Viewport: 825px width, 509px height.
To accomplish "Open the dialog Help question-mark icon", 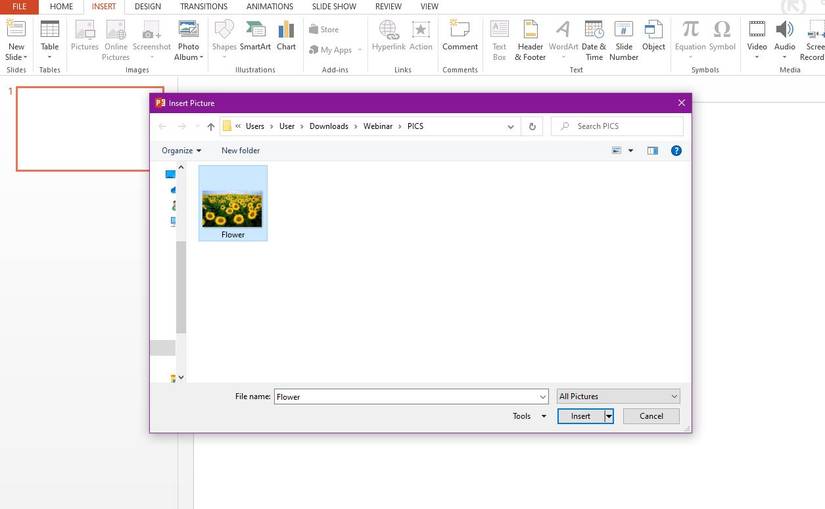I will (676, 151).
